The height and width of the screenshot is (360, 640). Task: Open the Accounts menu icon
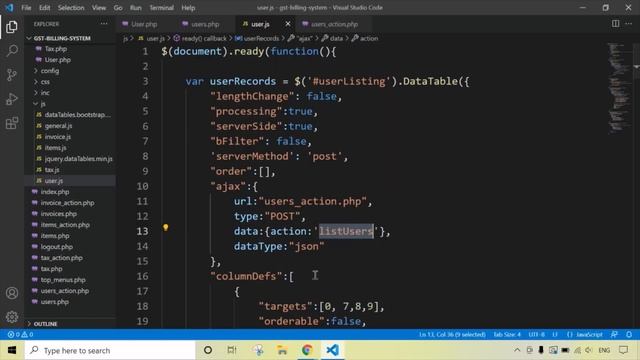(x=12, y=293)
